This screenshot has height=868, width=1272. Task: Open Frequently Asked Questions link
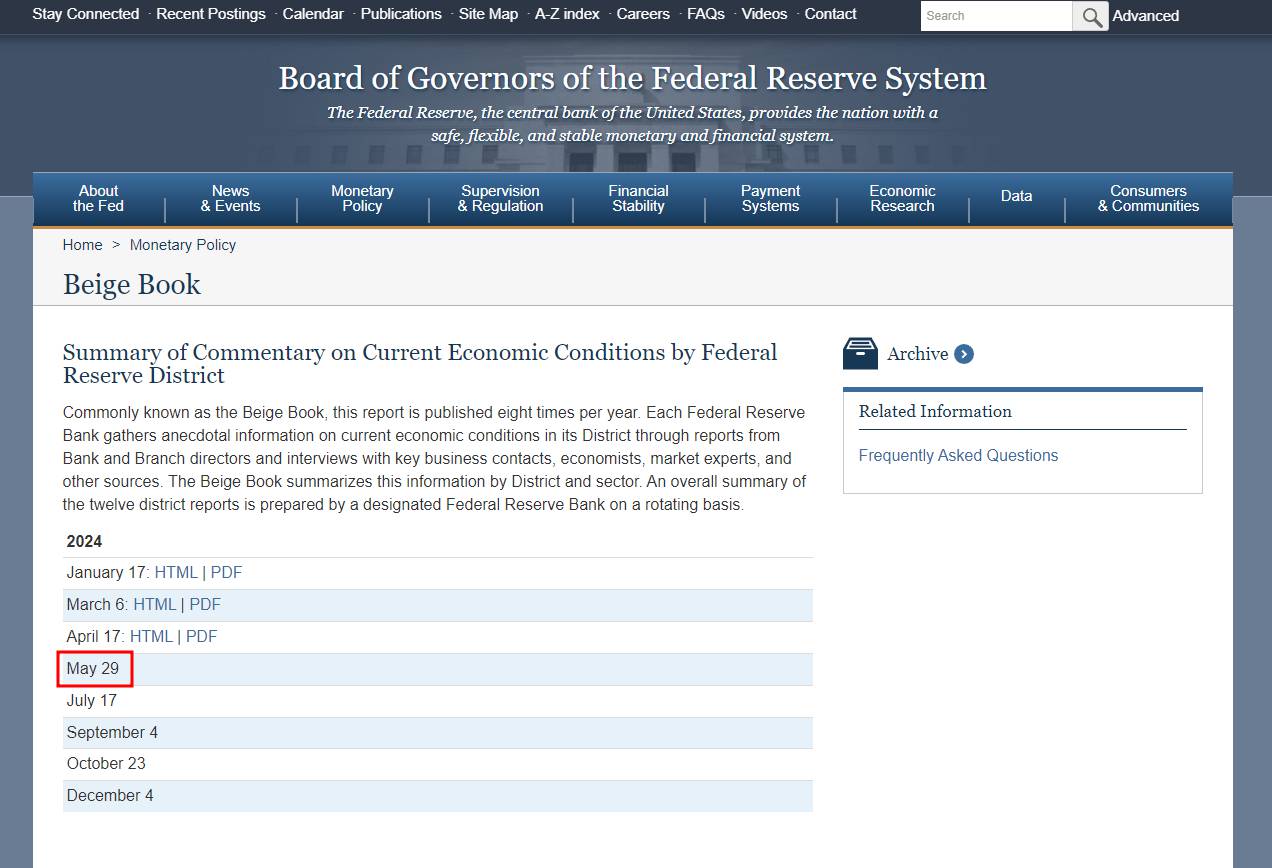tap(958, 455)
